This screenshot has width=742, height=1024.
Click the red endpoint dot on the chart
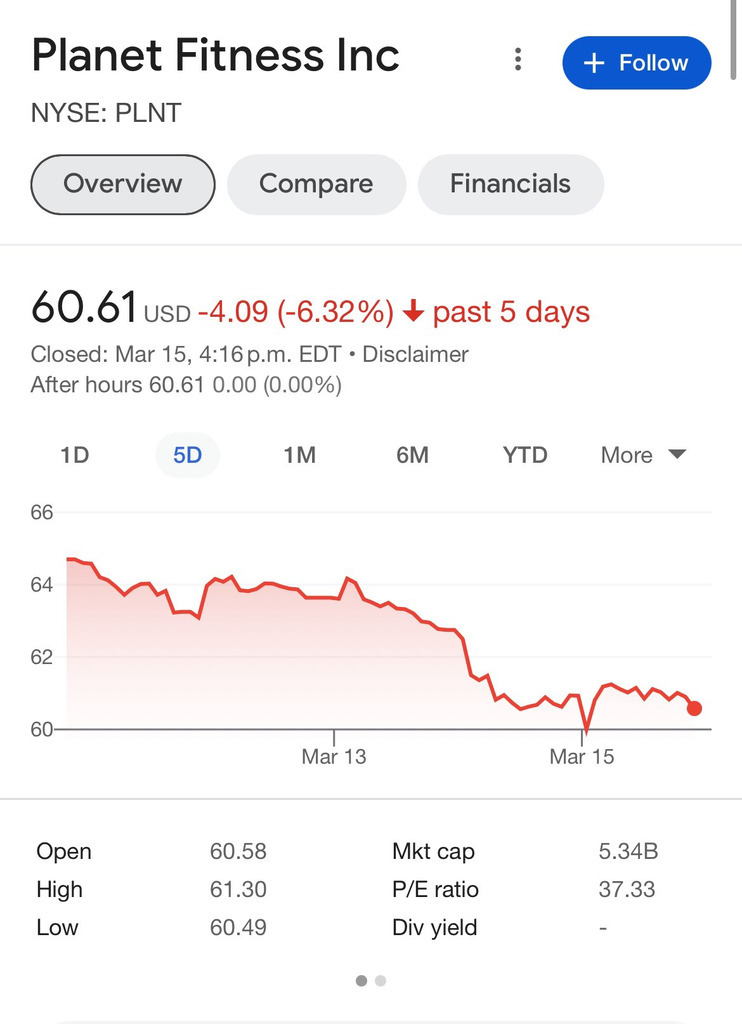point(694,708)
